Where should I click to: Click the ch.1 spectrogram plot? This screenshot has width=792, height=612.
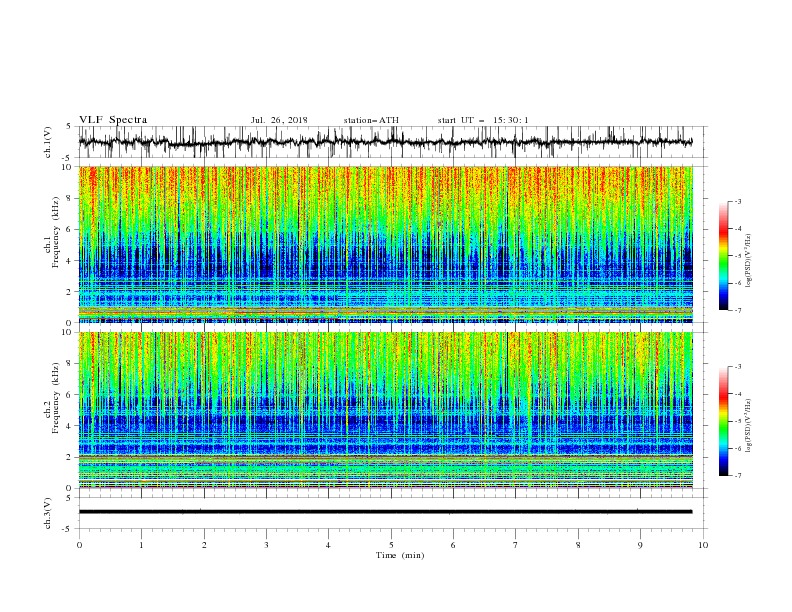(x=385, y=244)
